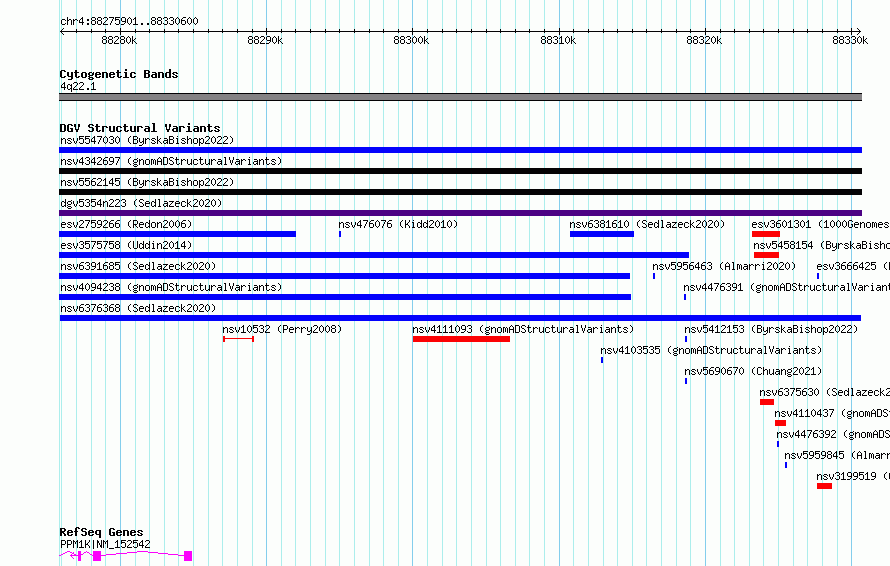Viewport: 890px width, 566px height.
Task: Click the red bar of esv3601301
Action: click(766, 234)
